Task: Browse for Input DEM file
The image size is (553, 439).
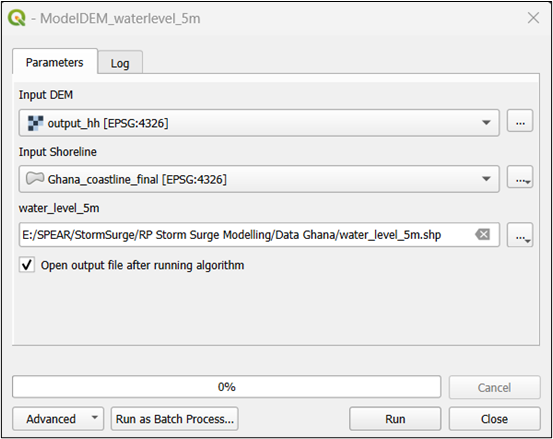Action: pos(520,121)
